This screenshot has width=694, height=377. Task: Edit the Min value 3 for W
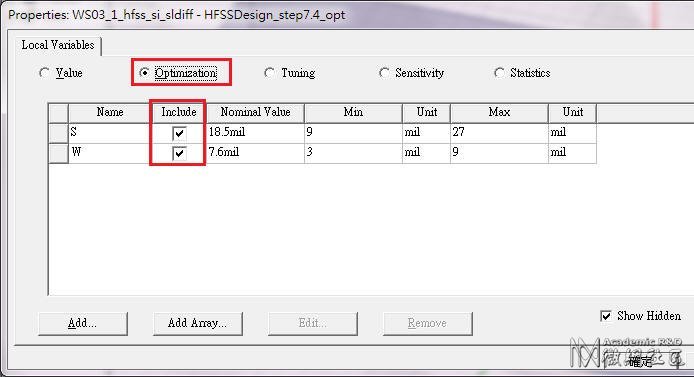353,153
